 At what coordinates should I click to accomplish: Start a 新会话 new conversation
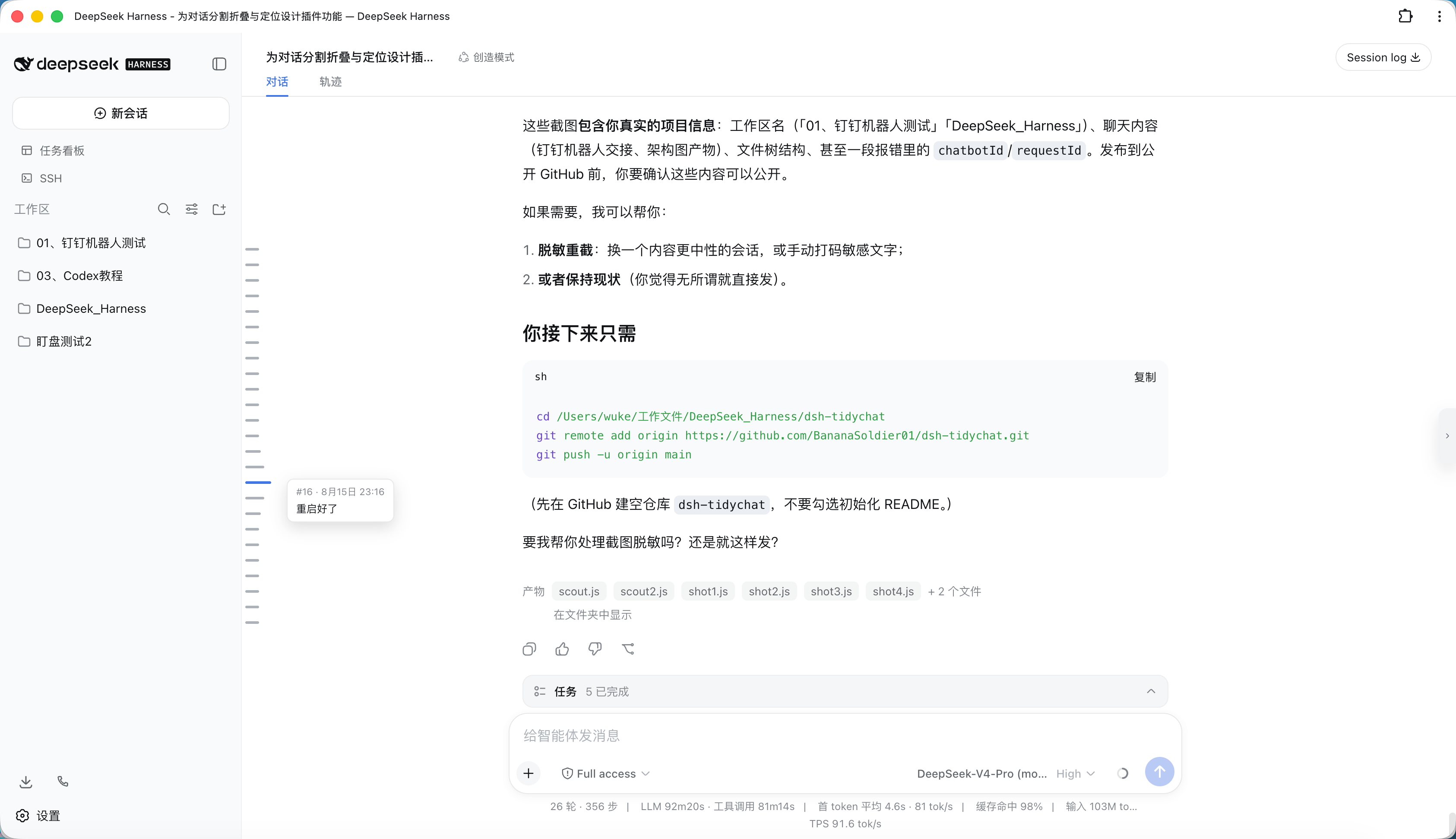[120, 113]
